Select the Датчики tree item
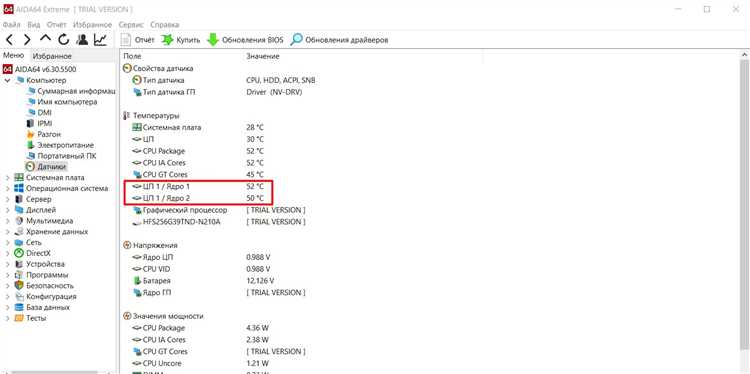Viewport: 750px width, 374px height. (46, 166)
